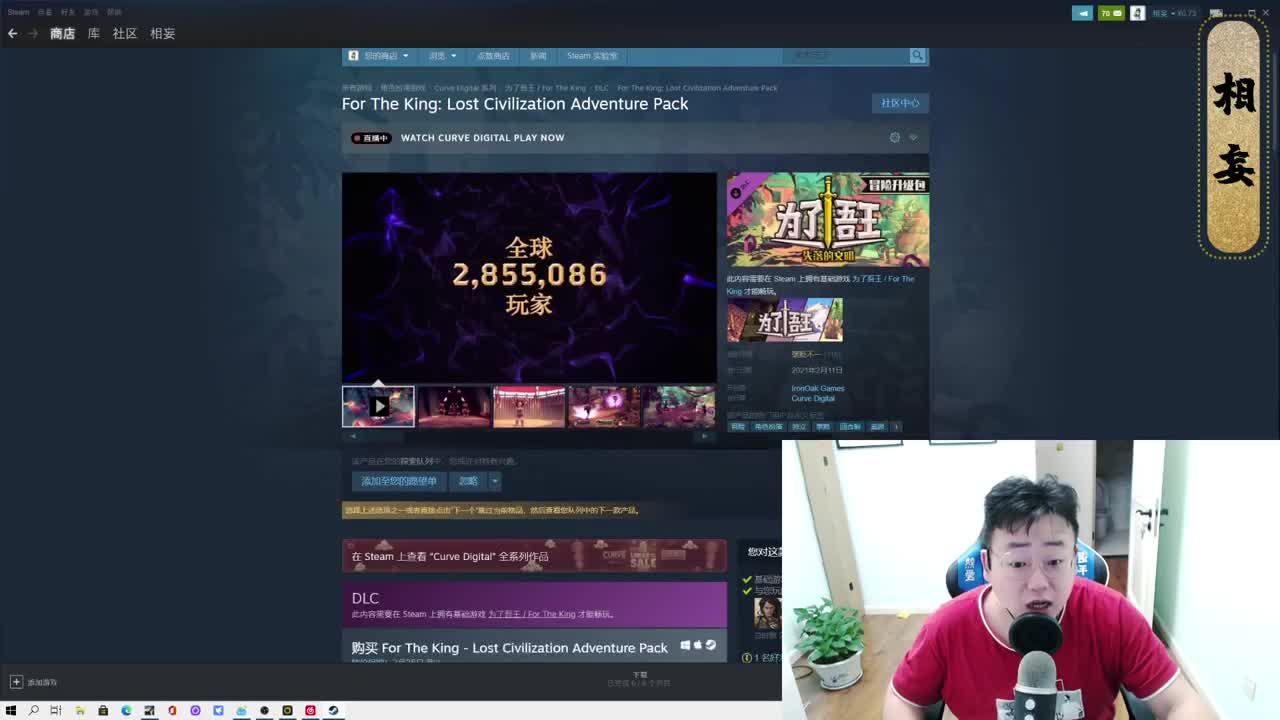Open Windows Task View
The height and width of the screenshot is (720, 1280).
pos(56,711)
